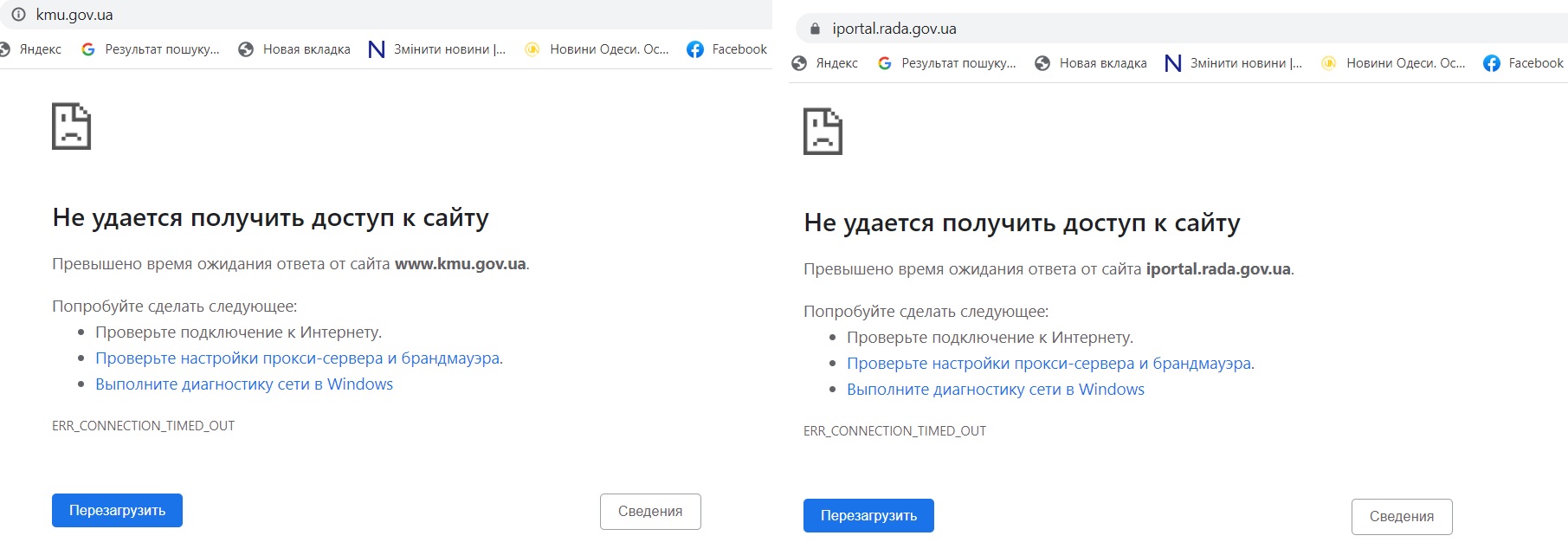Open proxy and firewall settings link on kmu.gov.ua page
The height and width of the screenshot is (555, 1568).
point(297,358)
